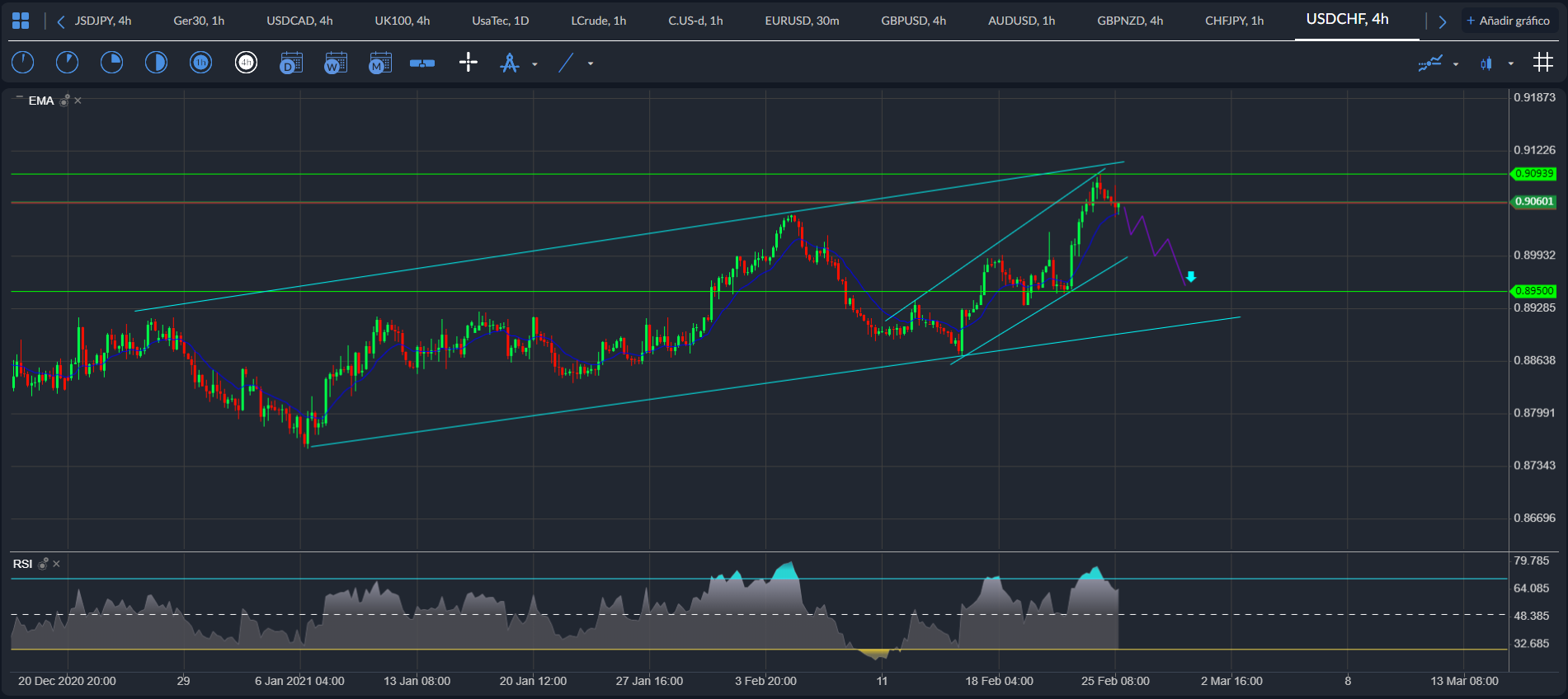Open the EURUSD, 30m chart tab
The height and width of the screenshot is (699, 1568).
click(x=802, y=21)
